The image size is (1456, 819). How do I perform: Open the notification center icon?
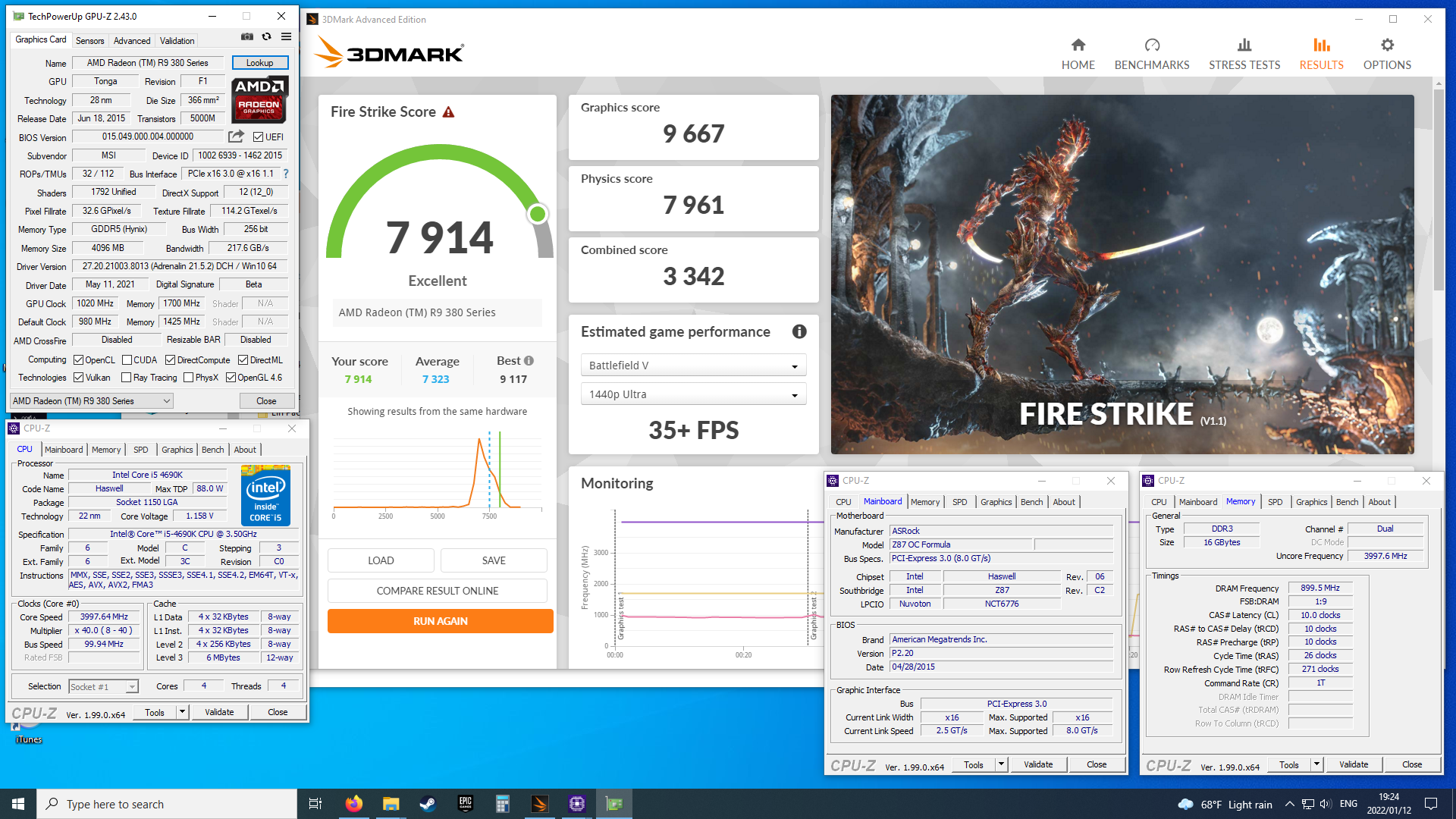[1431, 804]
